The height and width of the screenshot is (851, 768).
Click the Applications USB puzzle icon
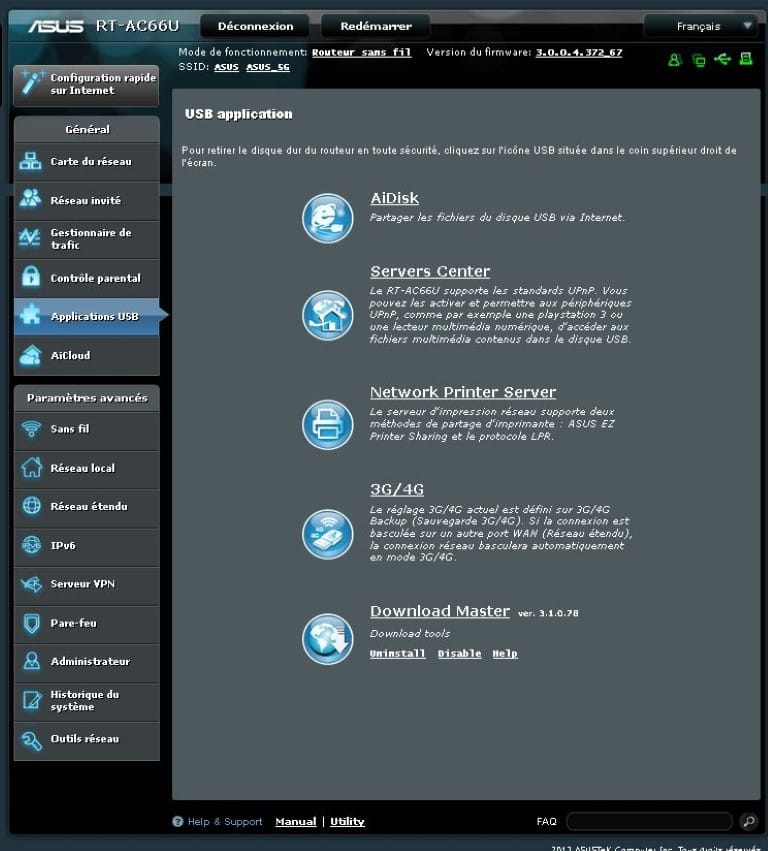pos(30,315)
